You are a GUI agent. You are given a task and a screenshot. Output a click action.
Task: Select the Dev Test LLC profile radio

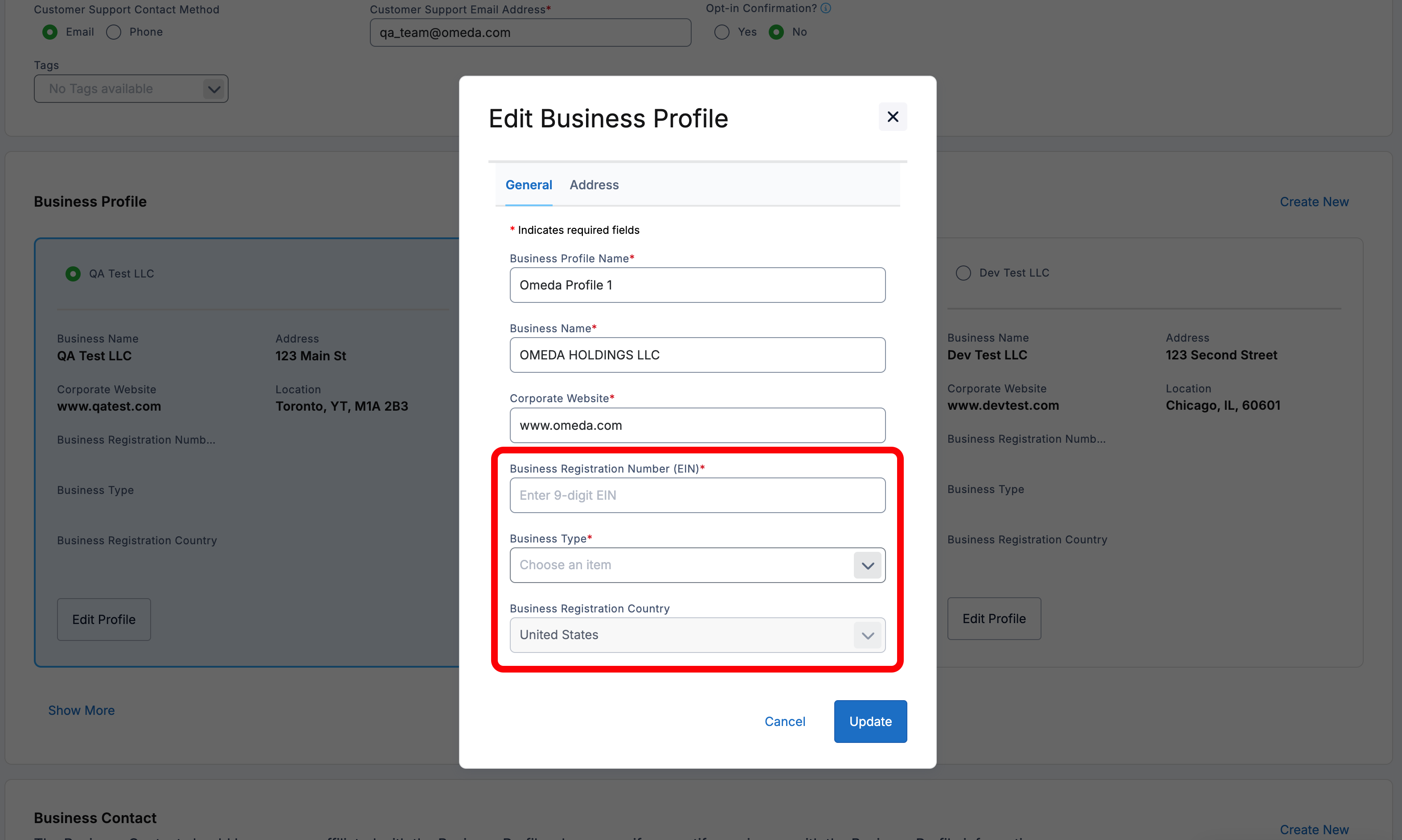963,273
